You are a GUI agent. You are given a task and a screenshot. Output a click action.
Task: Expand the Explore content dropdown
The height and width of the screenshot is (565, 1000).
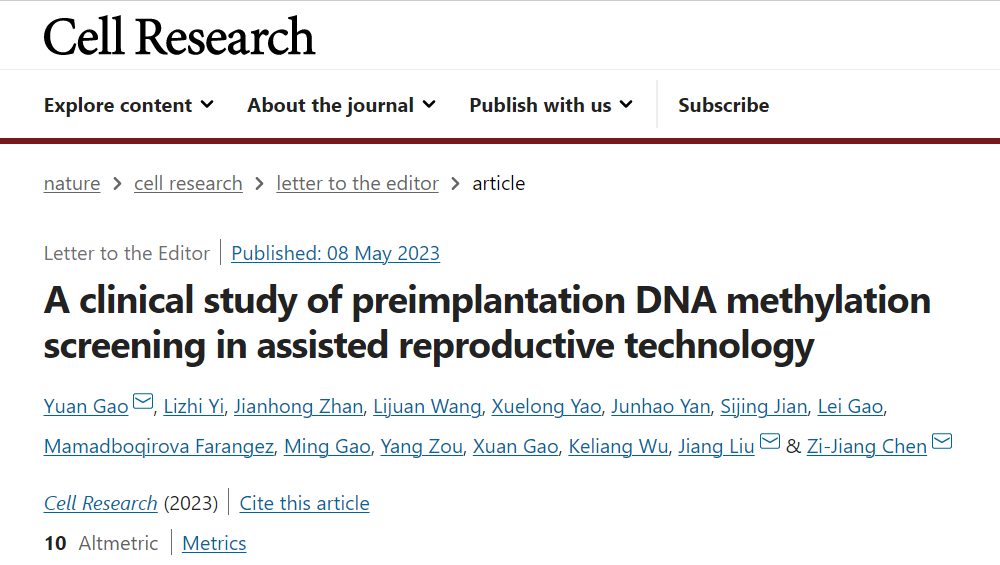point(129,105)
